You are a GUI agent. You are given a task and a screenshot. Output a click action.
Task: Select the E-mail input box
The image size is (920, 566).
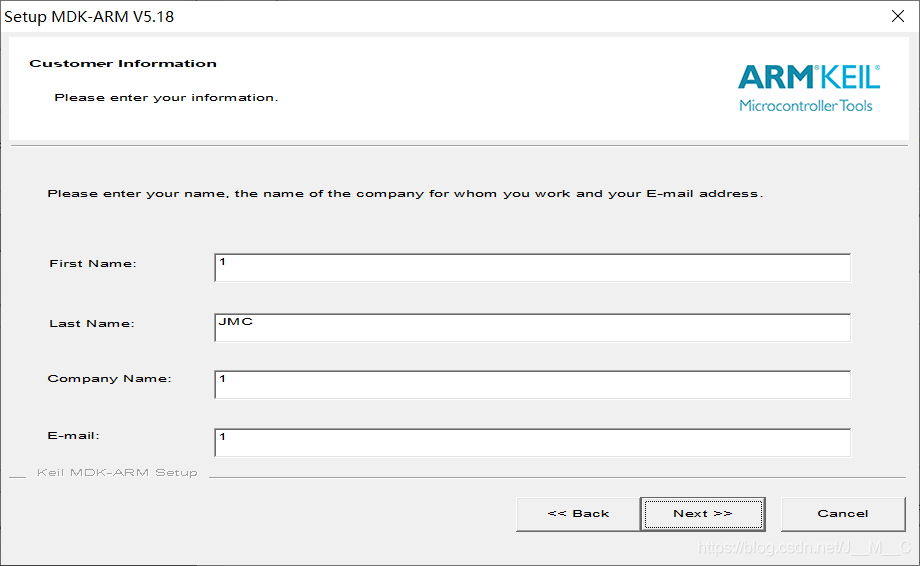point(533,442)
